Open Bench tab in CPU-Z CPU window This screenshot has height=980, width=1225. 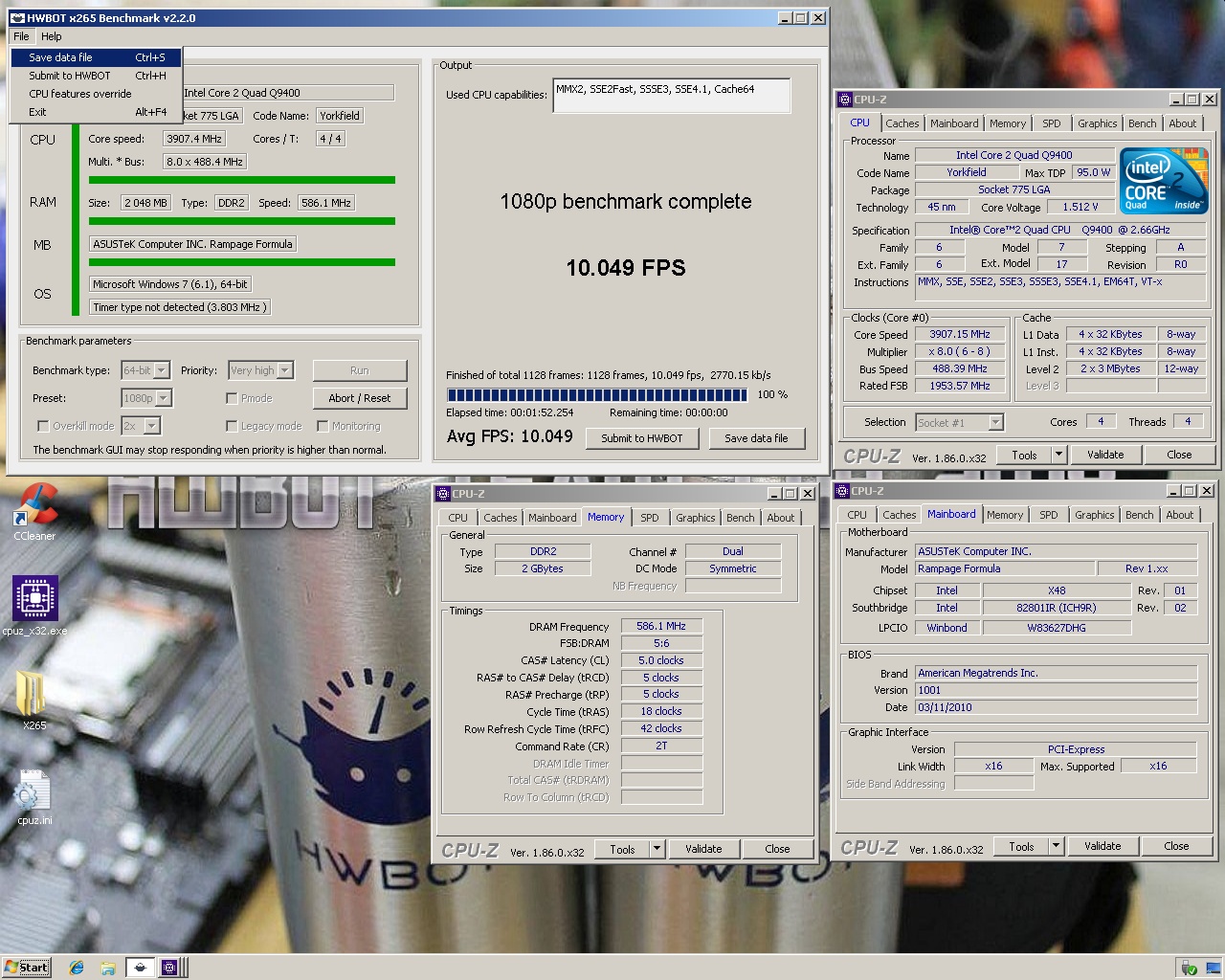[x=1142, y=123]
